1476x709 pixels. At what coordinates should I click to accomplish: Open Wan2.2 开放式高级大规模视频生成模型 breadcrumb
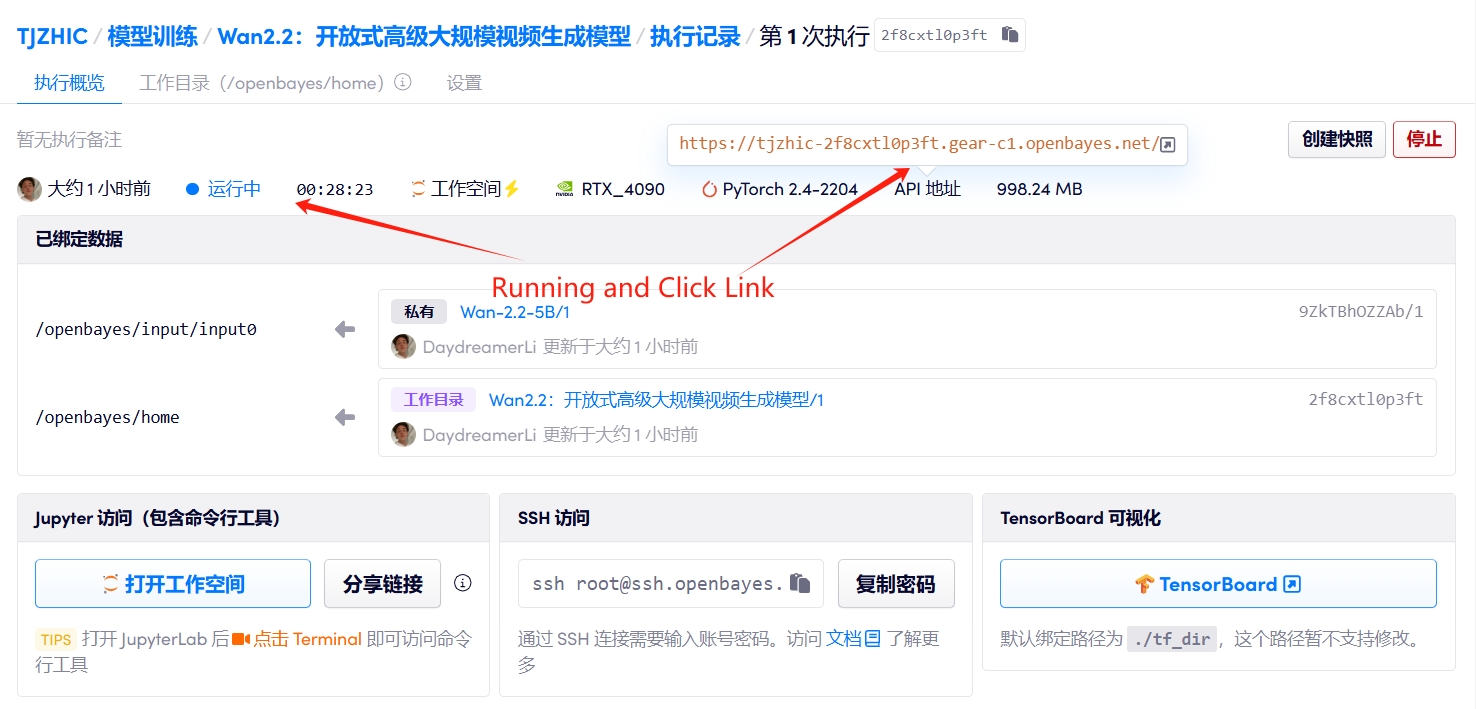tap(424, 37)
